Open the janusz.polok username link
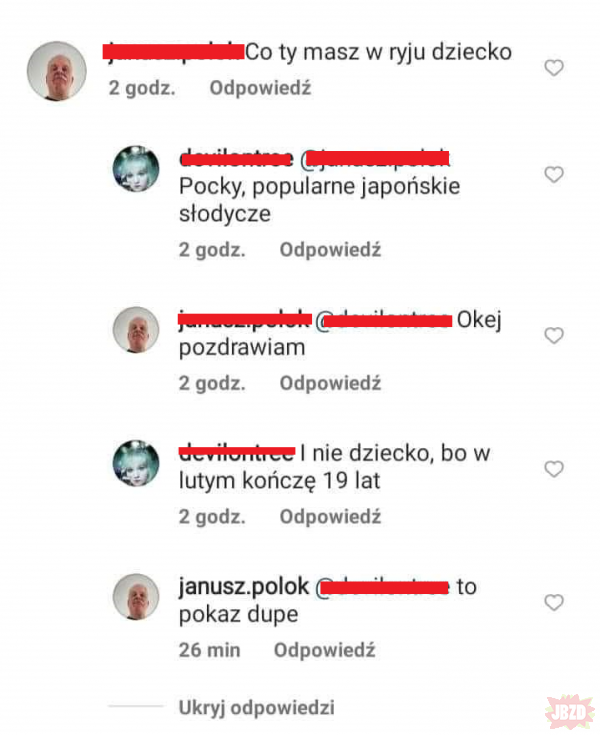This screenshot has height=735, width=600. click(x=244, y=587)
